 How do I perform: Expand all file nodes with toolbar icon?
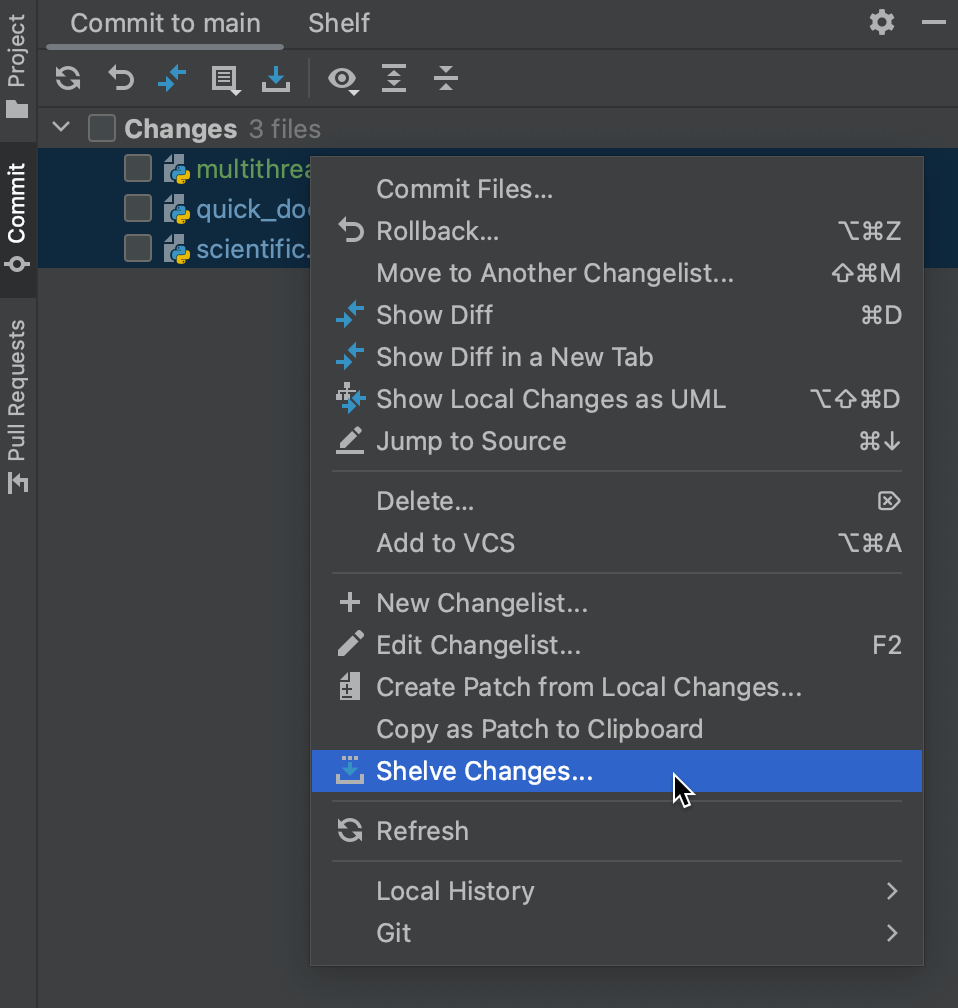point(393,79)
